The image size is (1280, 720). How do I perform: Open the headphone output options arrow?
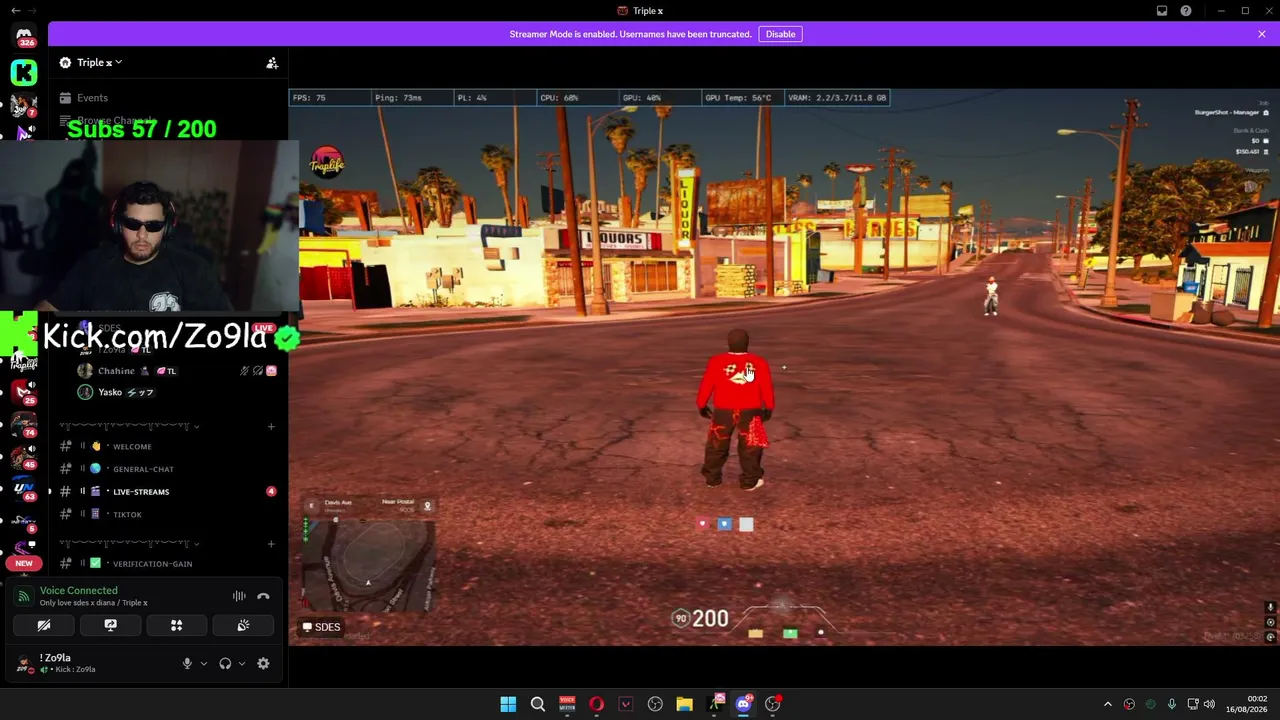pos(242,664)
